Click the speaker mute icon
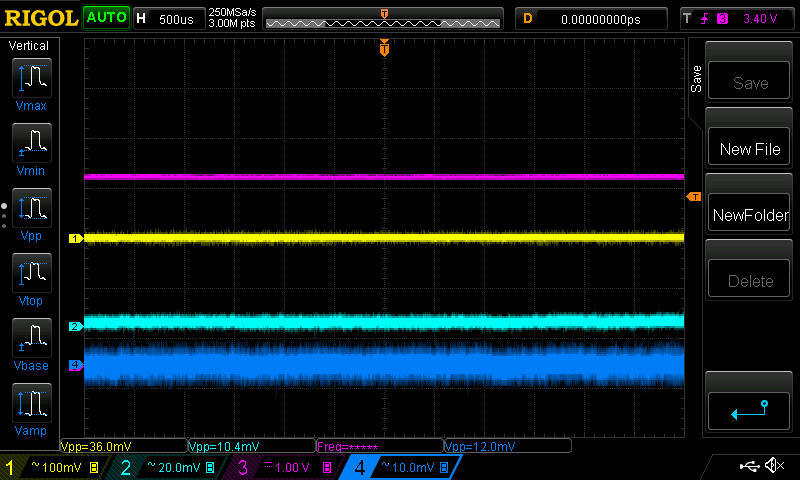The width and height of the screenshot is (800, 480). coord(773,466)
